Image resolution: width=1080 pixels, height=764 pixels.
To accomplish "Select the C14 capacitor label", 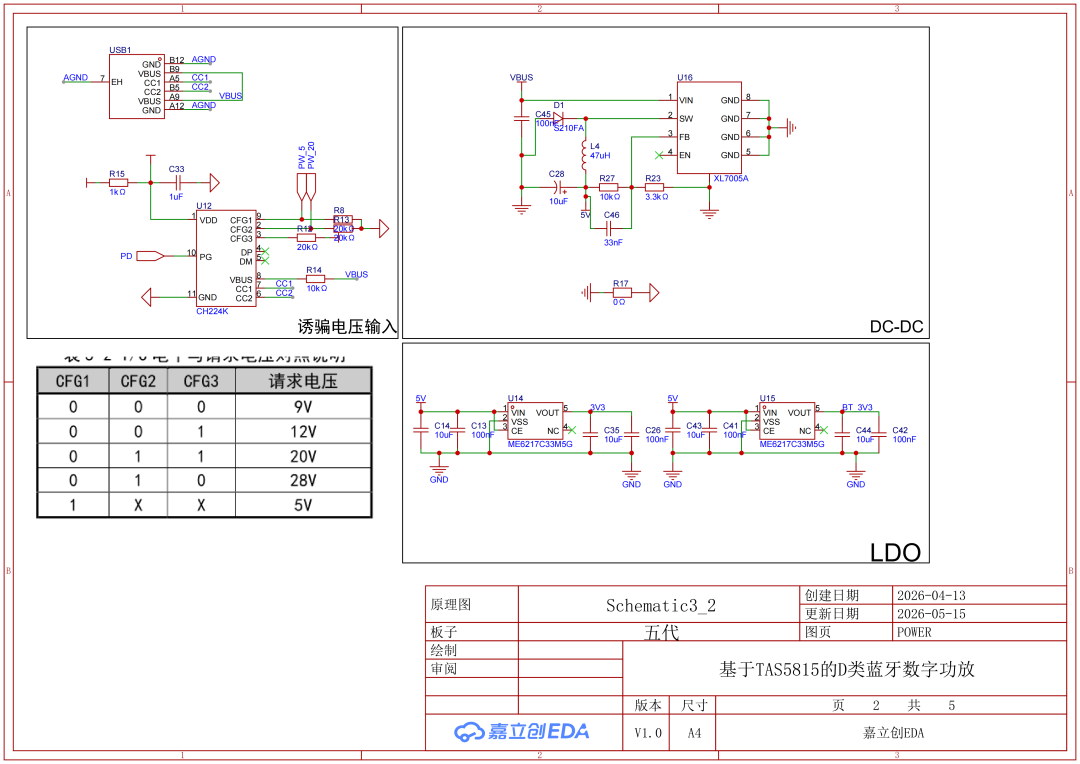I will pyautogui.click(x=442, y=426).
